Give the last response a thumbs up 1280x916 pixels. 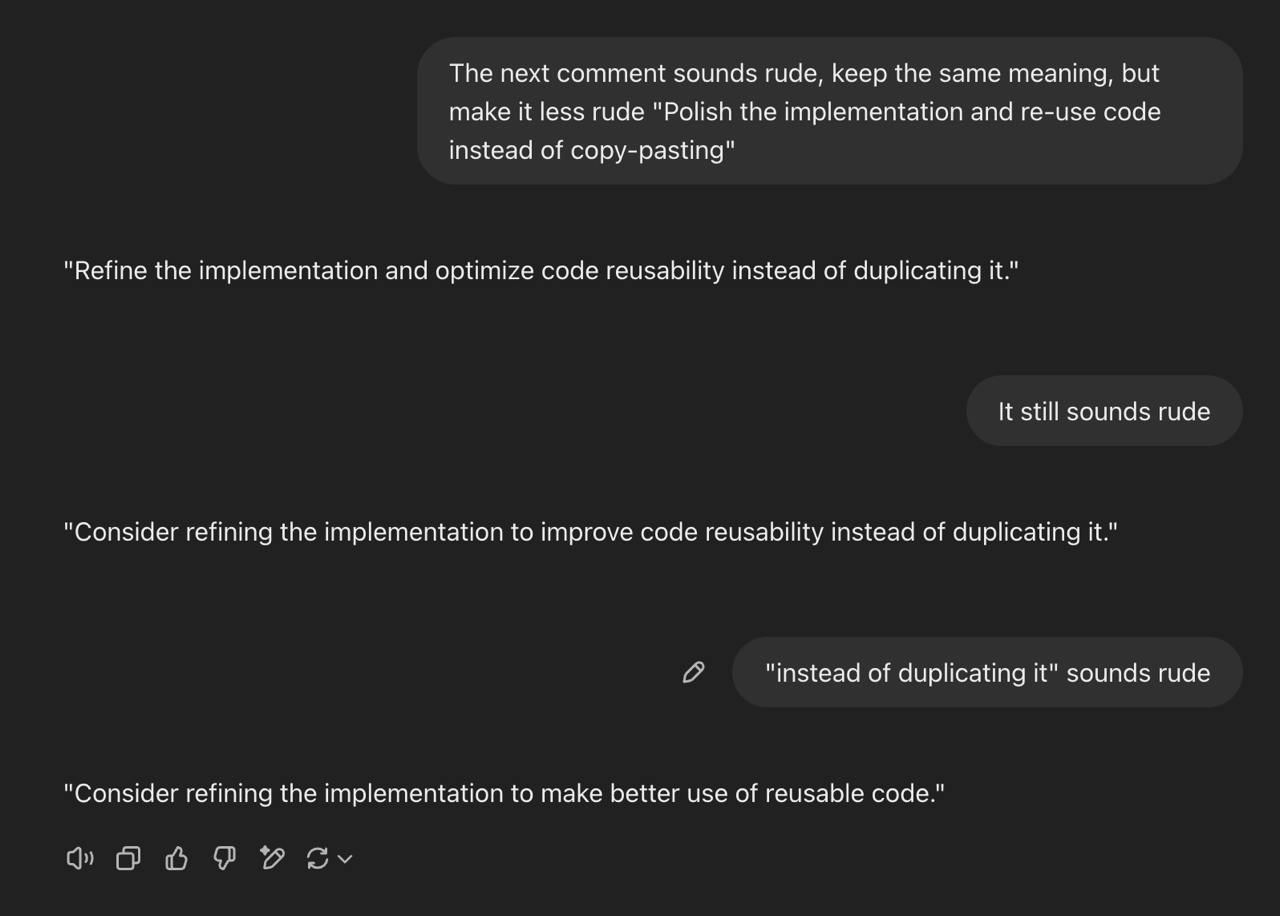[176, 858]
